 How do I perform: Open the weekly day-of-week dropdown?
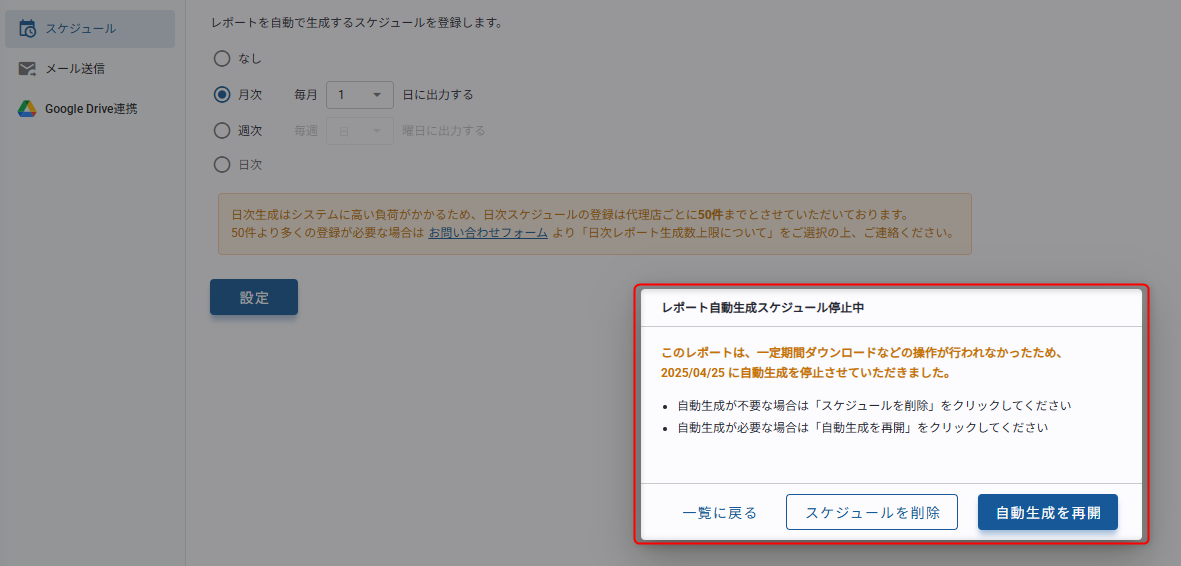pyautogui.click(x=360, y=131)
